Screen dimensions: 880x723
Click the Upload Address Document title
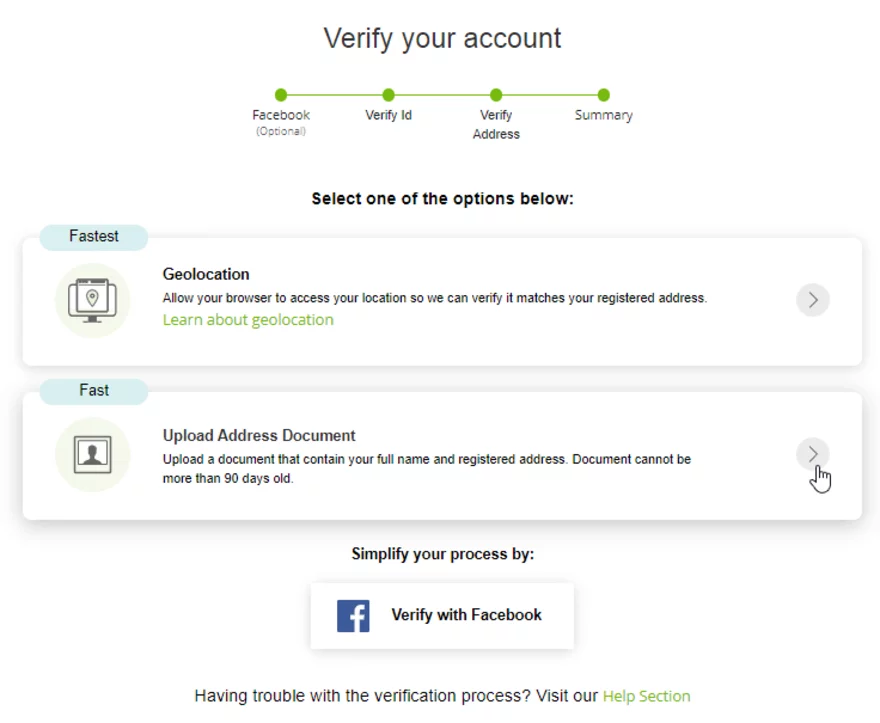[x=259, y=436]
